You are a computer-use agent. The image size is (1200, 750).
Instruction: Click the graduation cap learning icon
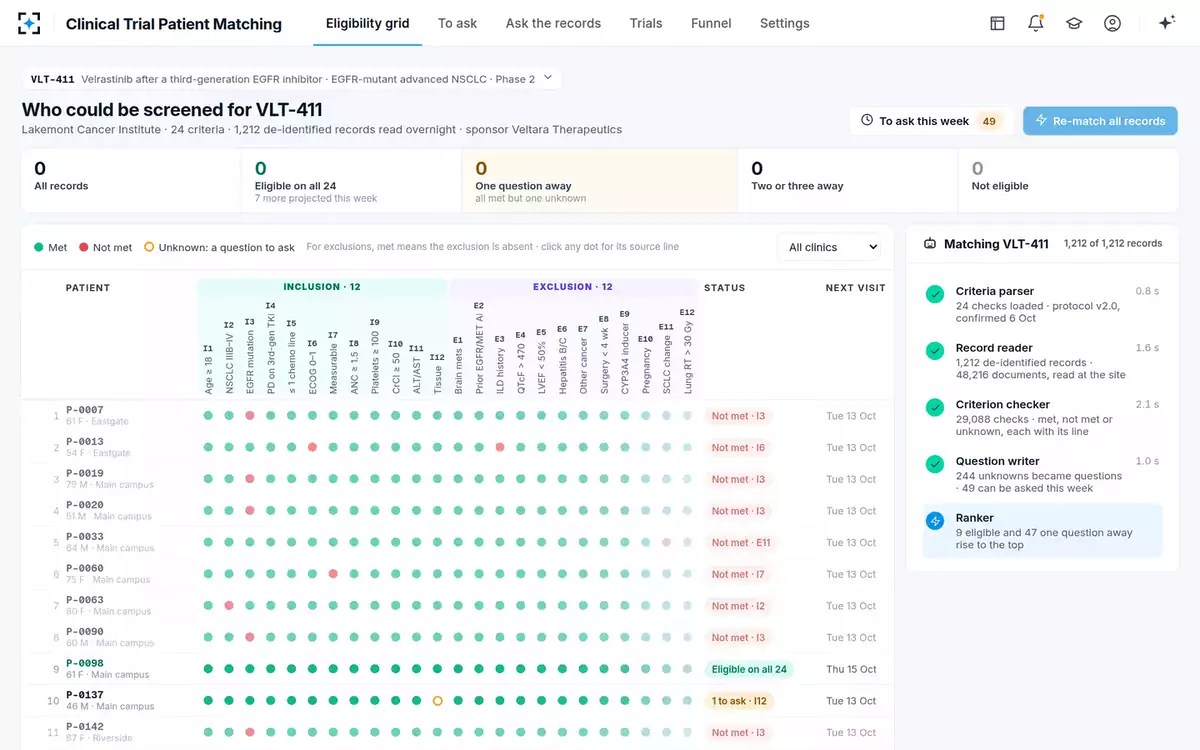tap(1074, 23)
